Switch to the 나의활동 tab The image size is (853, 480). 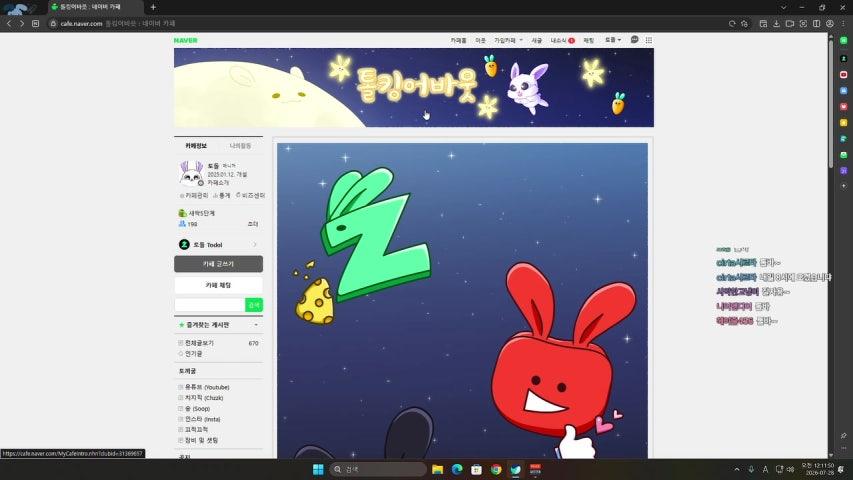[240, 146]
